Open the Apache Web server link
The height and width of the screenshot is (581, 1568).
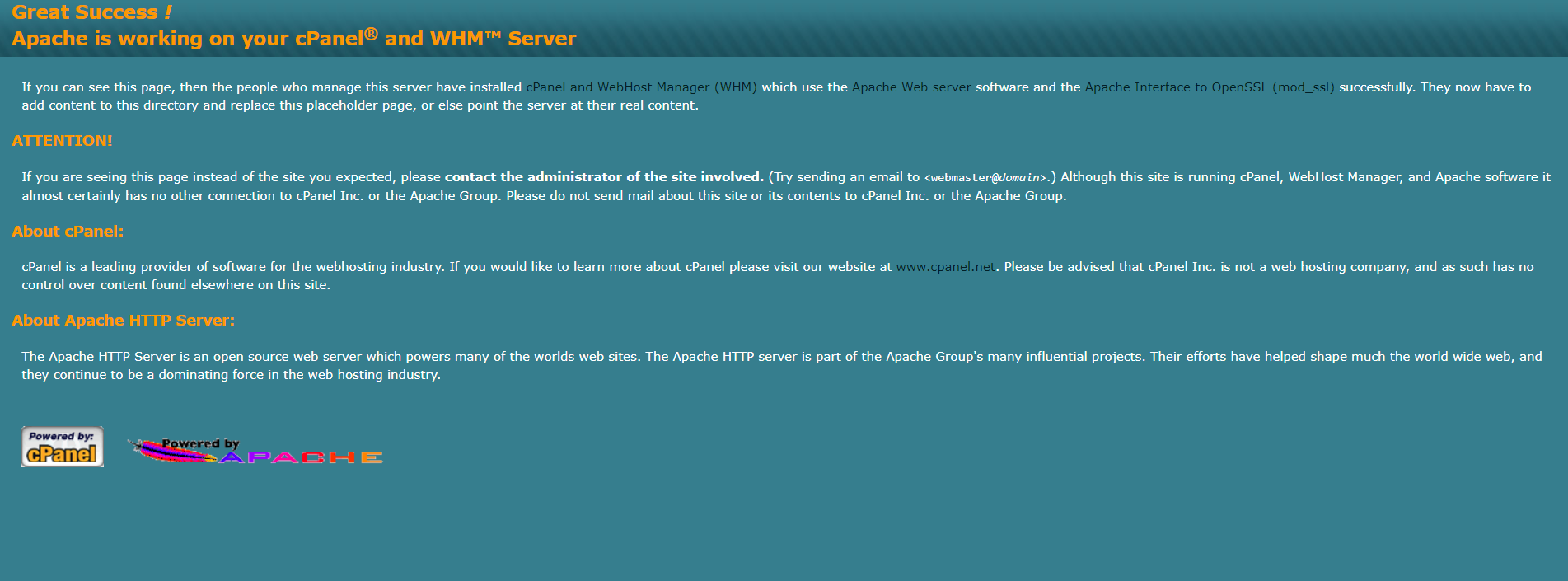pos(911,87)
